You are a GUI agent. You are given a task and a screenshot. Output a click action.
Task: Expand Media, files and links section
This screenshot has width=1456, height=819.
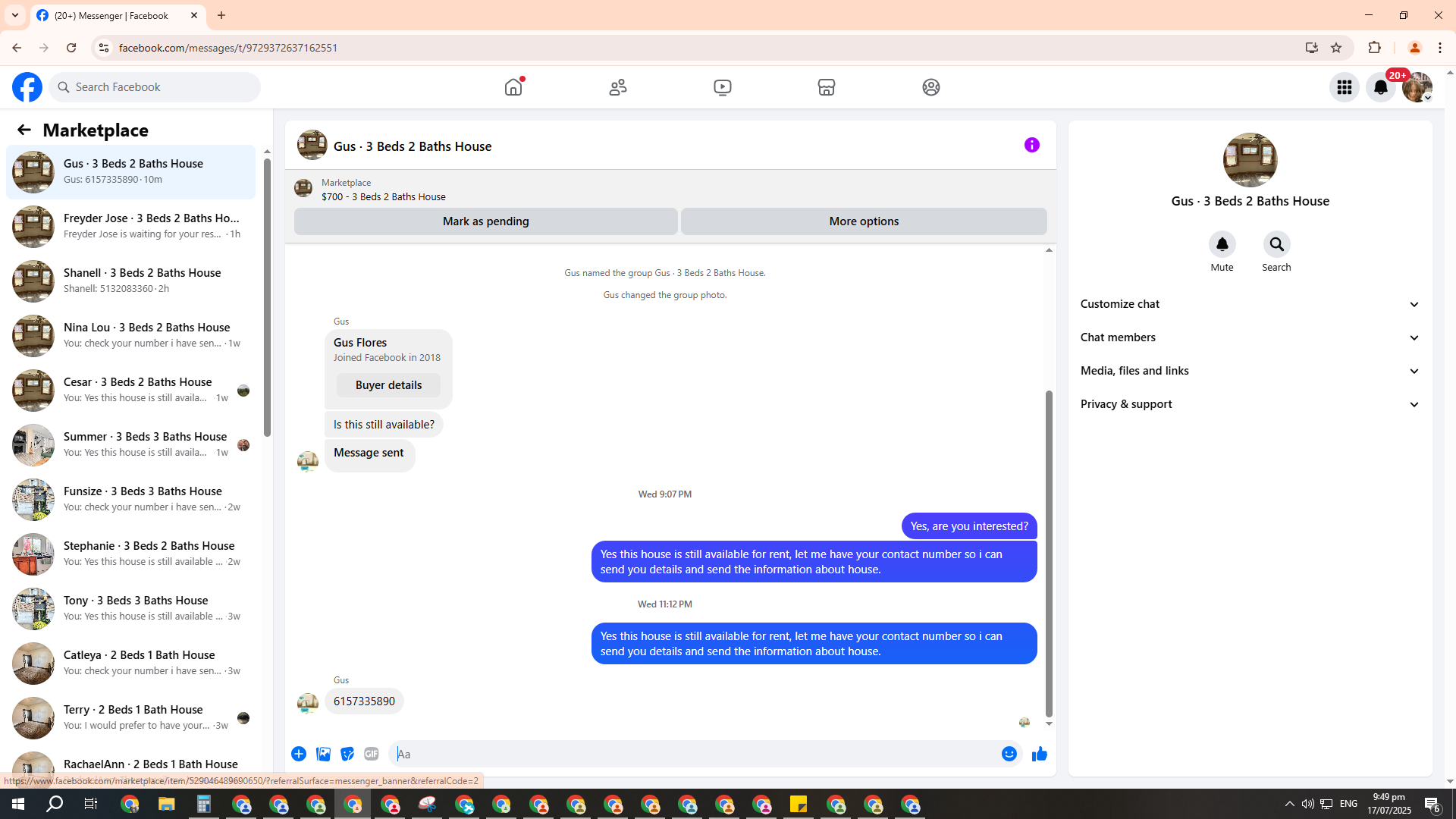[x=1250, y=371]
